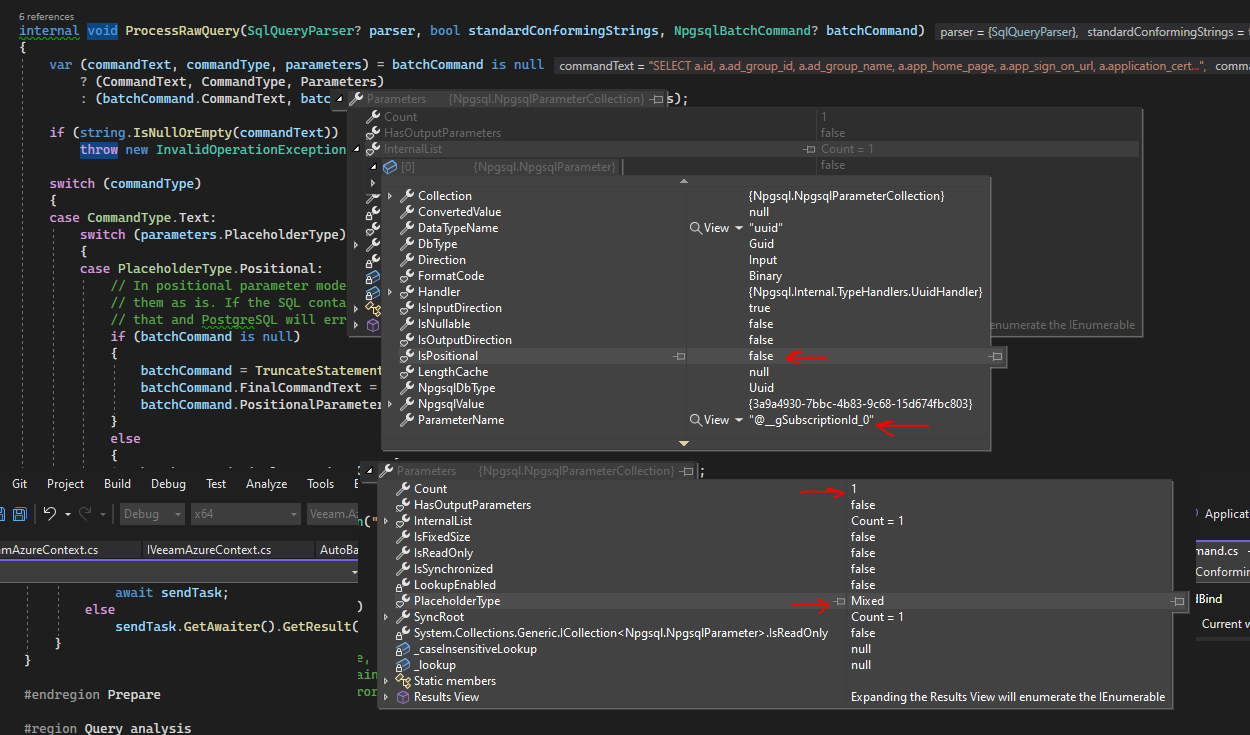The image size is (1250, 735).
Task: Expand the Handler property node
Action: point(390,292)
